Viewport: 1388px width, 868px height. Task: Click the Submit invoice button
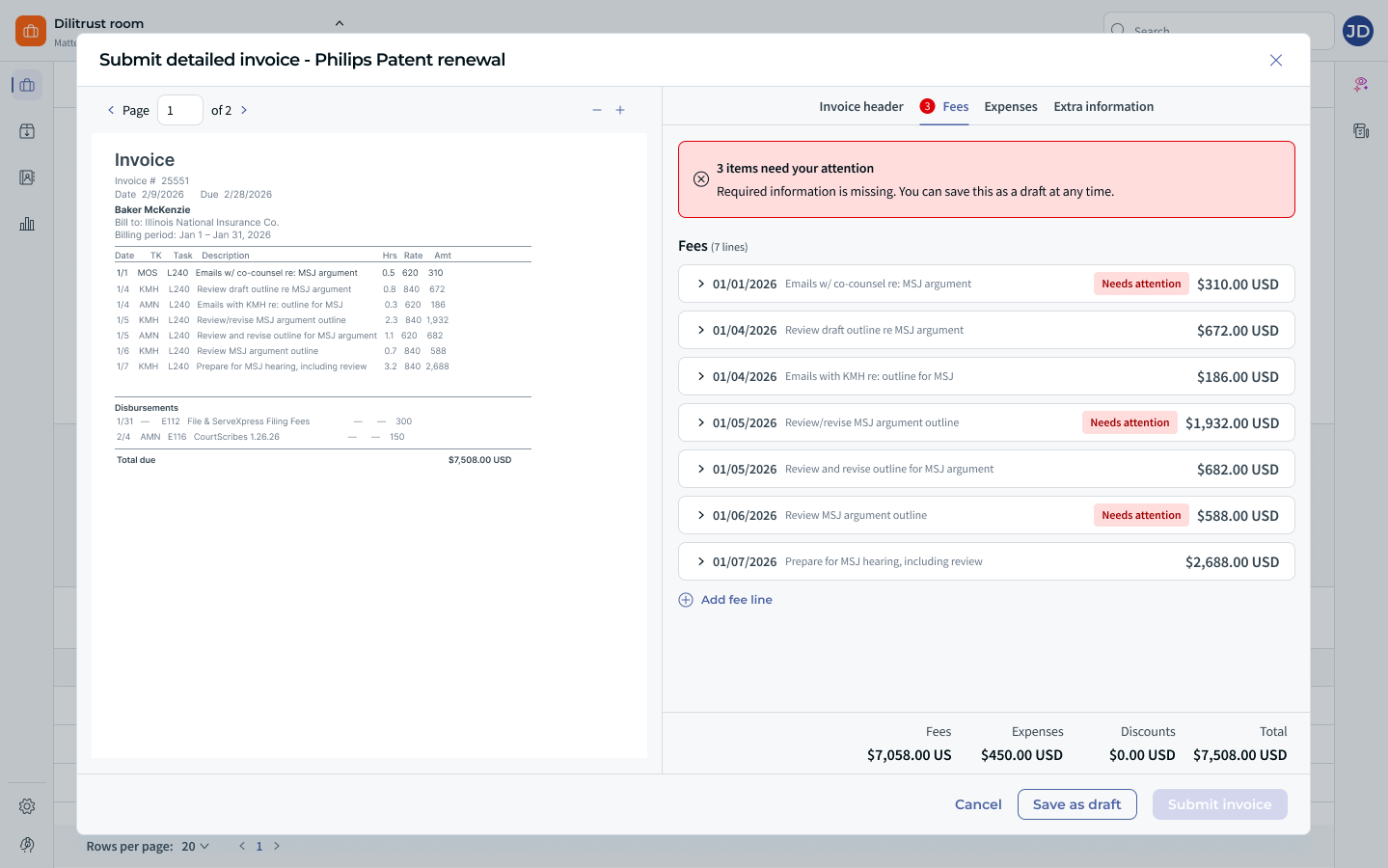point(1220,804)
